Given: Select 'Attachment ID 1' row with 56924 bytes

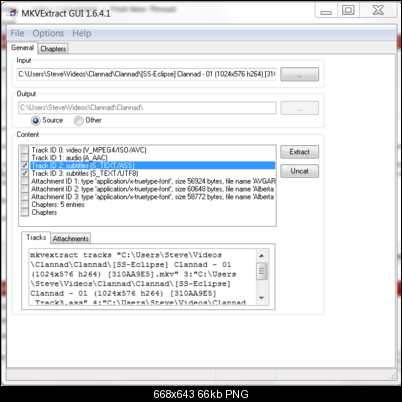Looking at the screenshot, I should tap(153, 181).
